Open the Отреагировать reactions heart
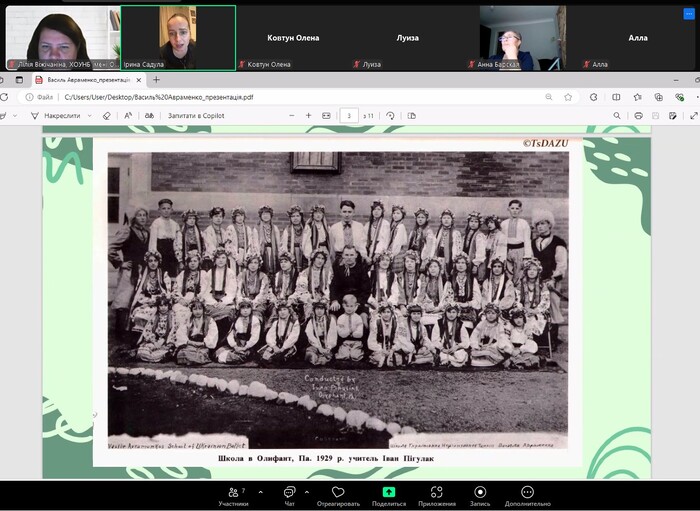The width and height of the screenshot is (700, 511). point(338,496)
